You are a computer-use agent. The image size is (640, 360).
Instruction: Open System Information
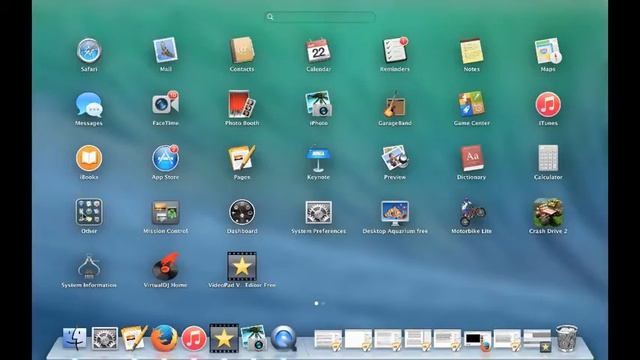[89, 266]
